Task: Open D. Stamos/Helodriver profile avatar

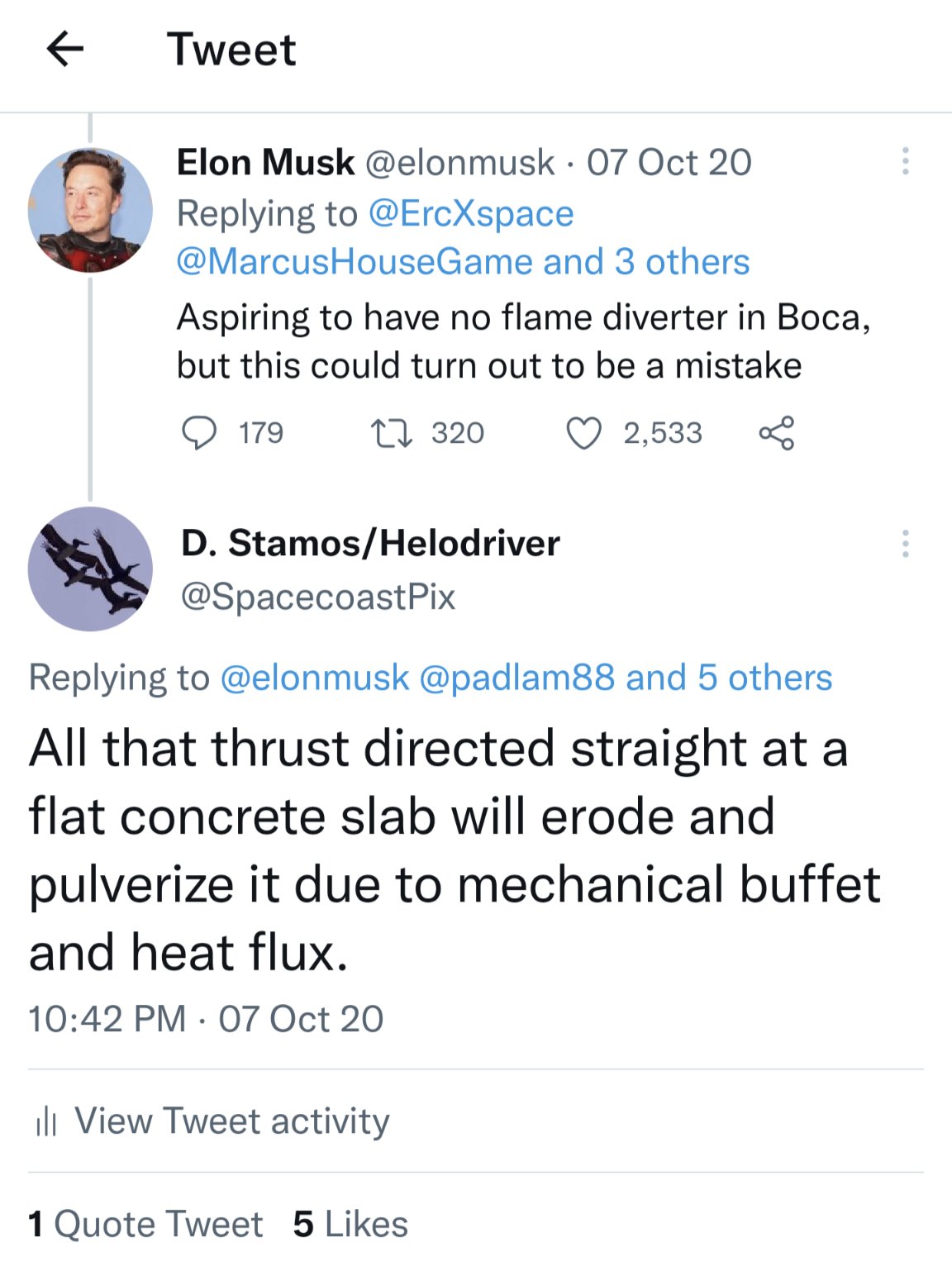Action: click(x=90, y=569)
